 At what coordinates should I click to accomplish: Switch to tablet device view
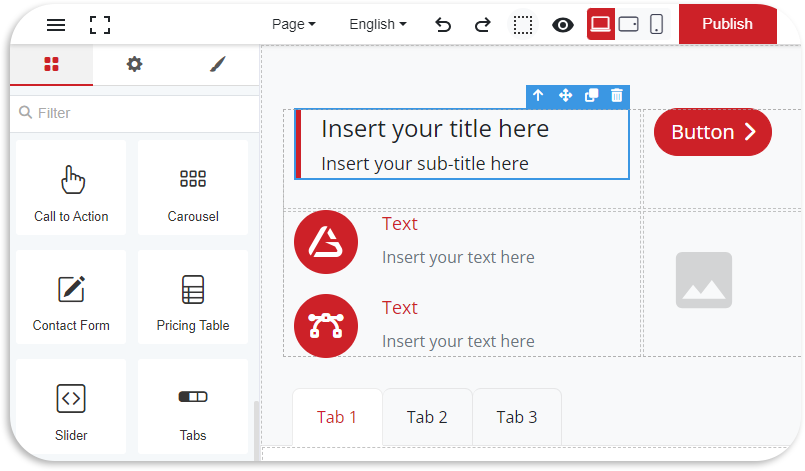click(x=629, y=24)
